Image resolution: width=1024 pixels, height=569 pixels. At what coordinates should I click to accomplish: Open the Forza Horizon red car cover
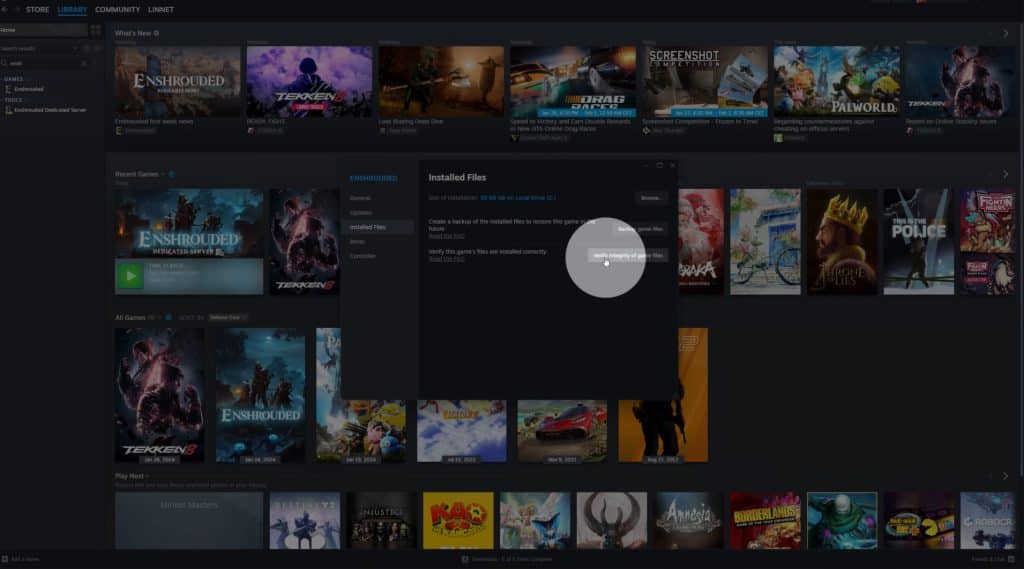562,431
